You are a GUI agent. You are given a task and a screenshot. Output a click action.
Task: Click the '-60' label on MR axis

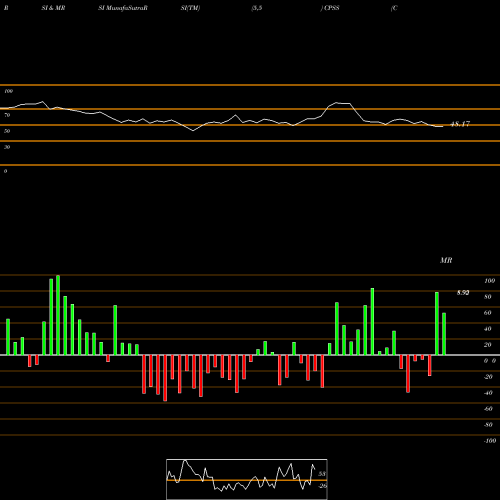coord(488,409)
